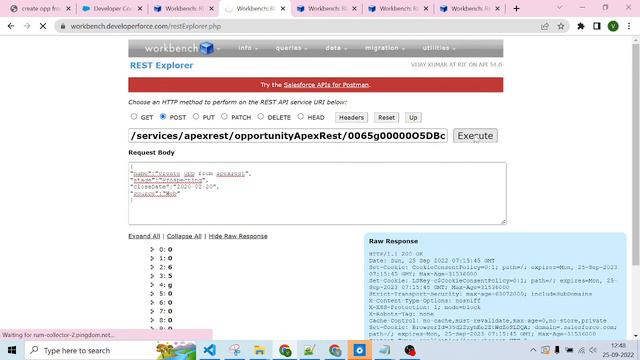Expand response node 7: 0
Screen dimensions: 640x360
[x=152, y=311]
